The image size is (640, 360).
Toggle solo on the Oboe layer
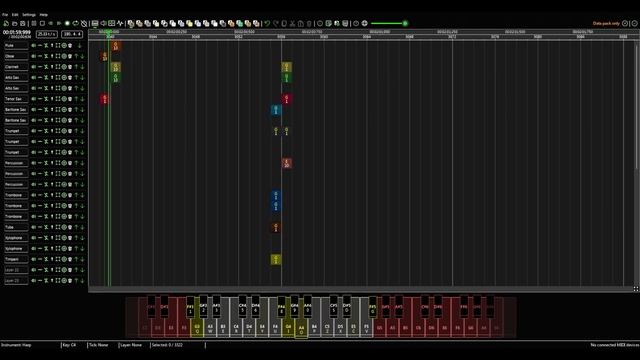[x=52, y=56]
